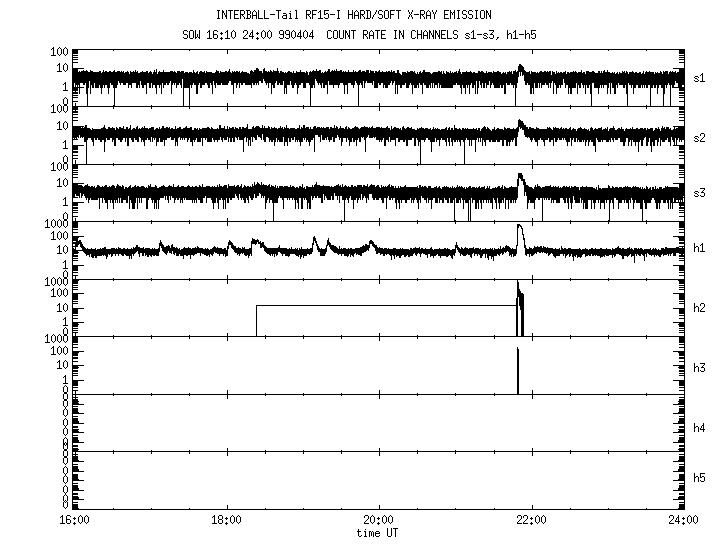The height and width of the screenshot is (550, 720).
Task: Select the 22:00 time axis tick label
Action: point(531,520)
